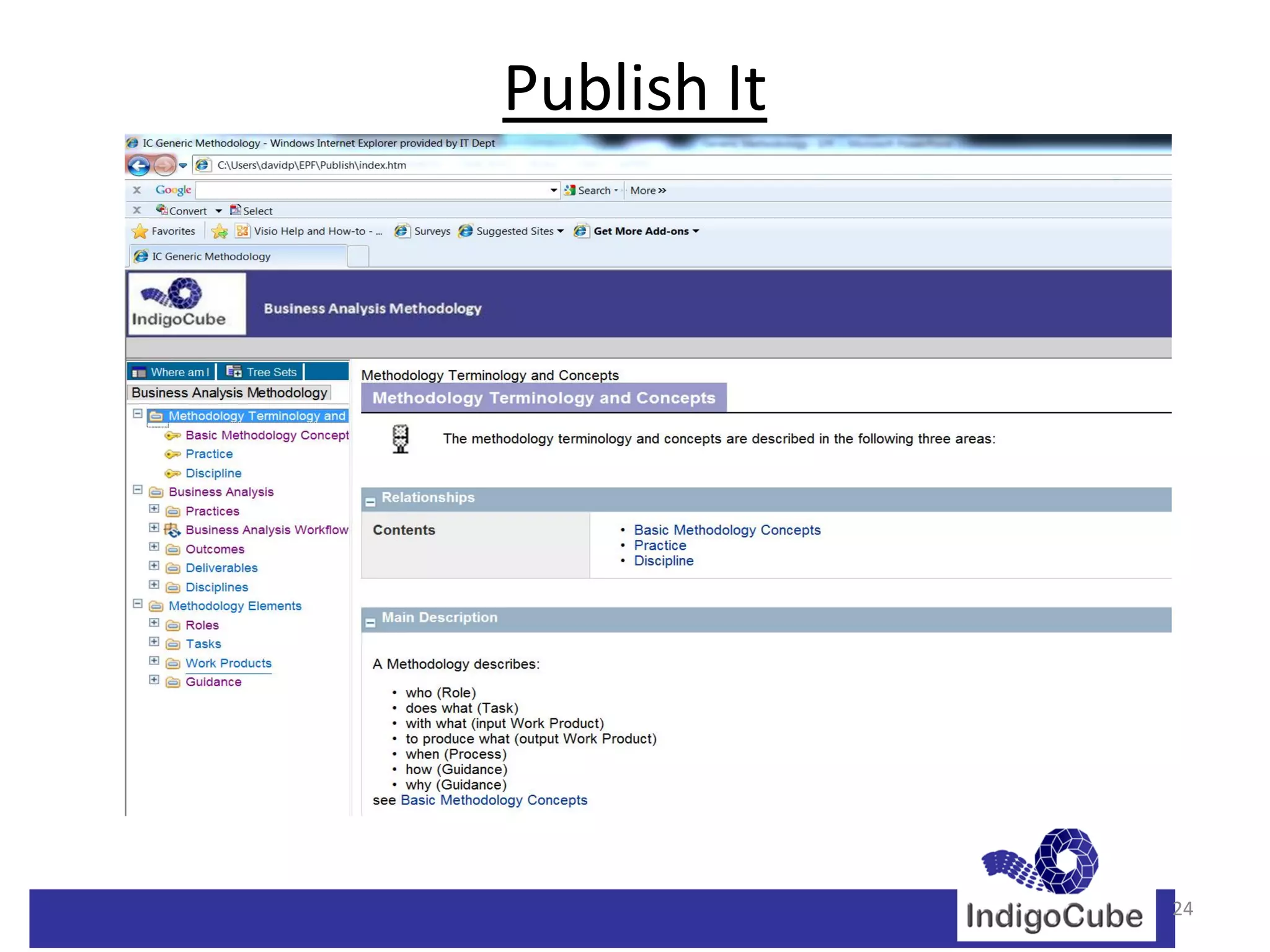Open the recent pages dropdown arrow
Viewport: 1270px width, 952px height.
183,165
